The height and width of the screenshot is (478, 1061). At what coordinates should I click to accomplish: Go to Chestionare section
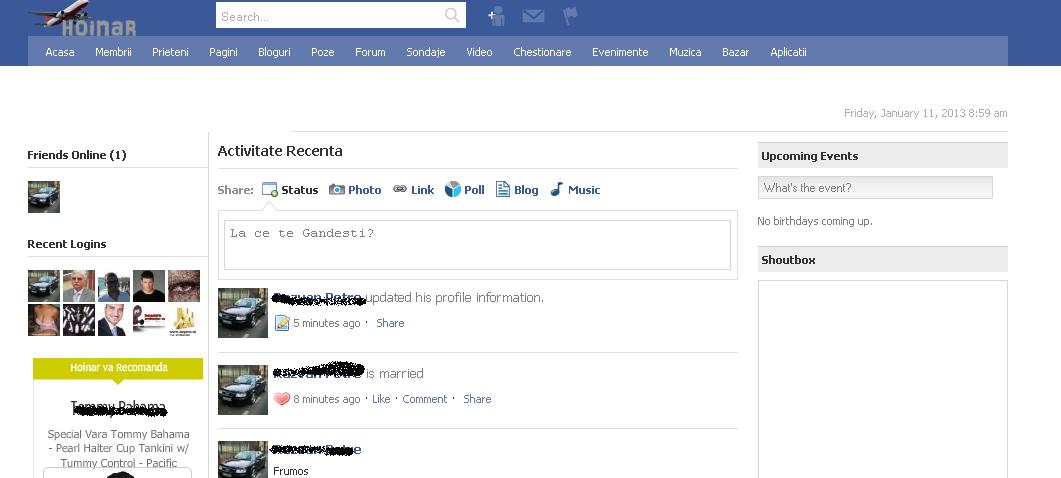(542, 52)
